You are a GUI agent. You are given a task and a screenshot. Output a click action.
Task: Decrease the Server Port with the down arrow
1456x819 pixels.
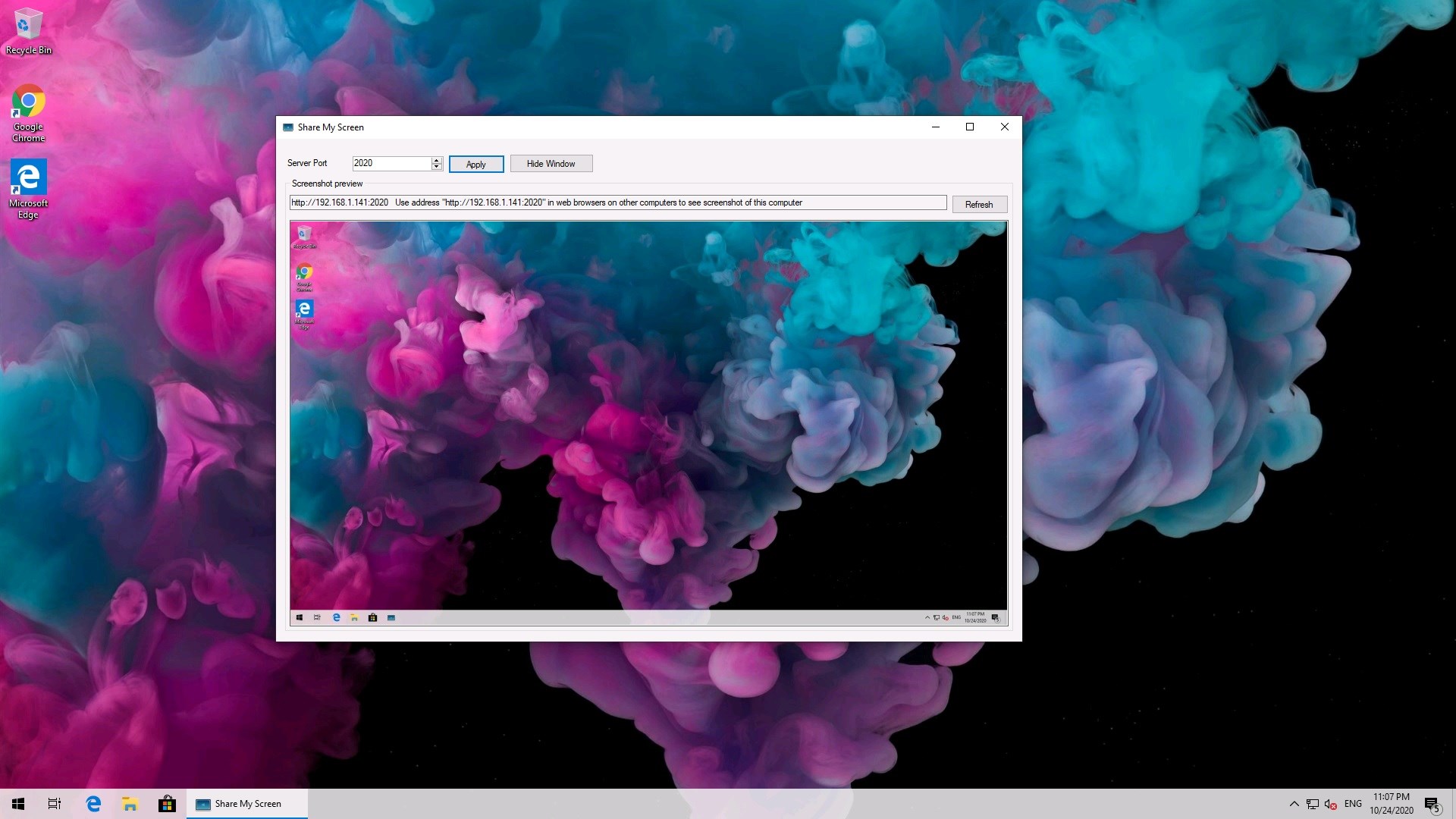point(437,167)
